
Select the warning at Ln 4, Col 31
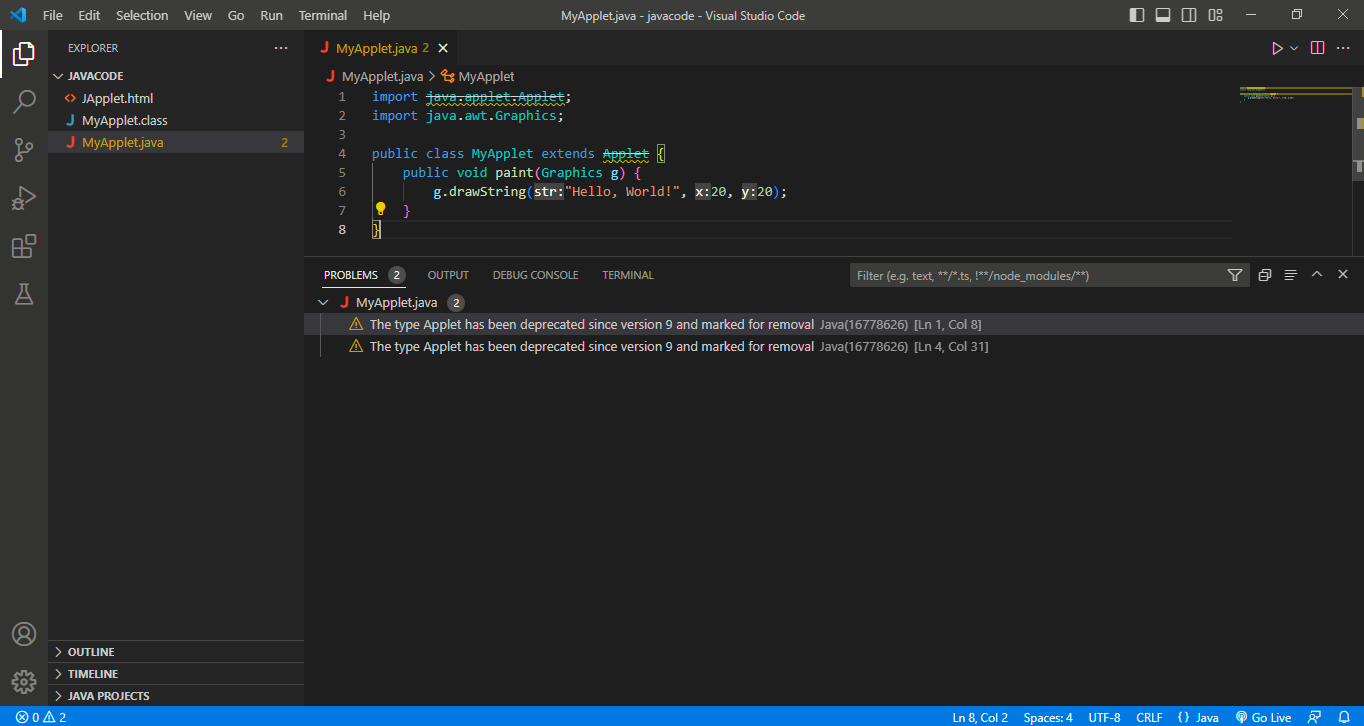pos(833,346)
